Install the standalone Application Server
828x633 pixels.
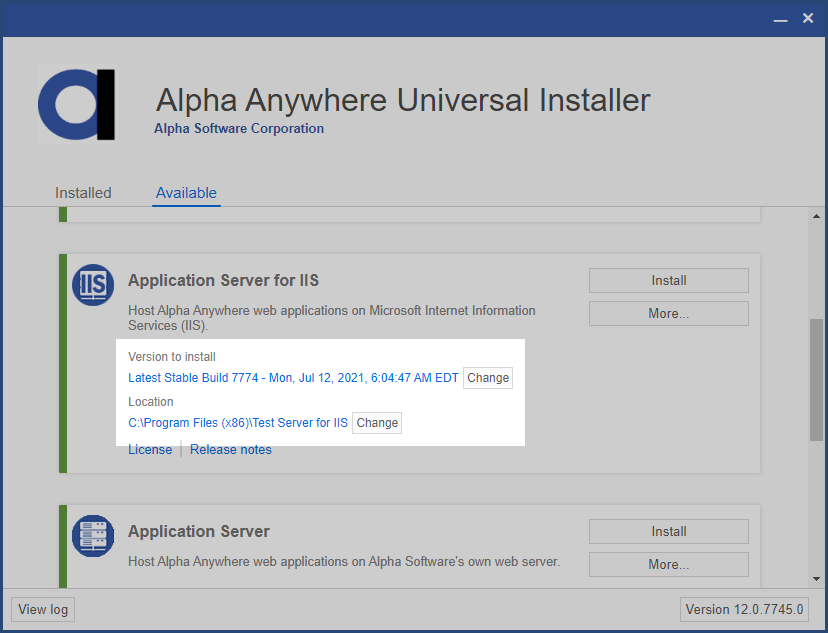(x=669, y=532)
